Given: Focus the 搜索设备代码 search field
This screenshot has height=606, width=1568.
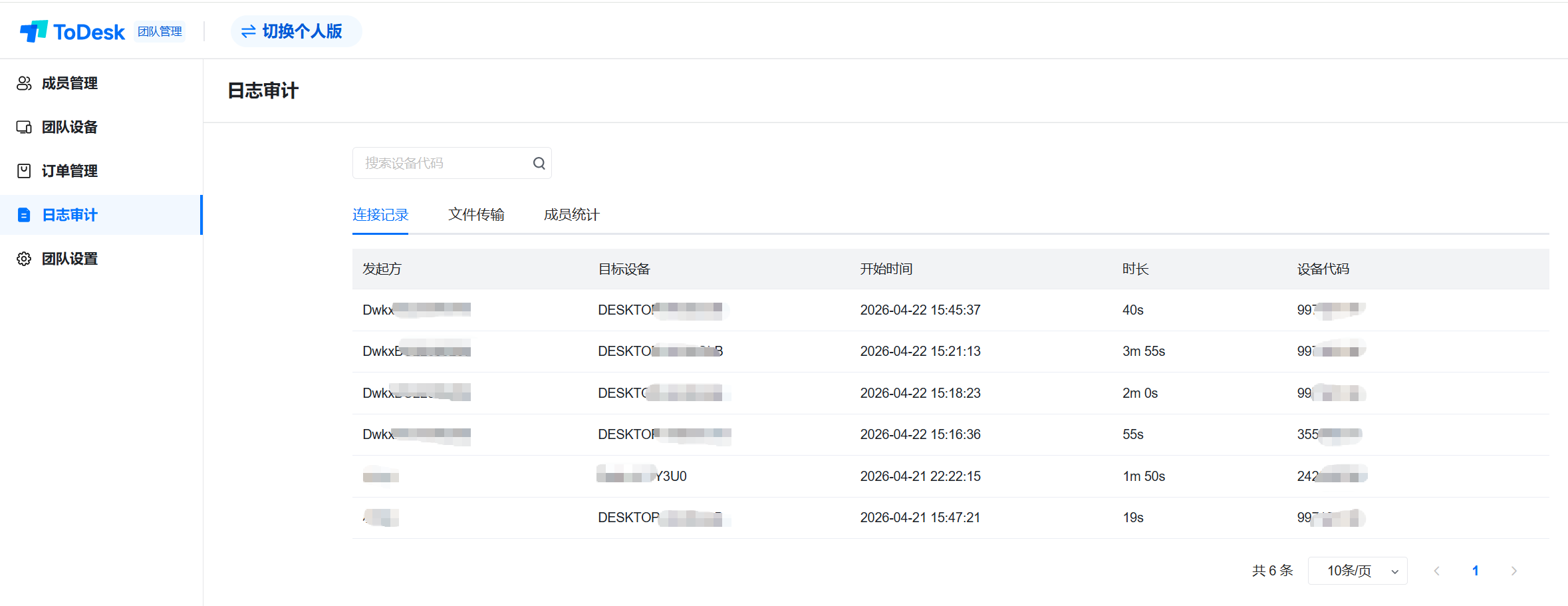Looking at the screenshot, I should click(x=442, y=163).
